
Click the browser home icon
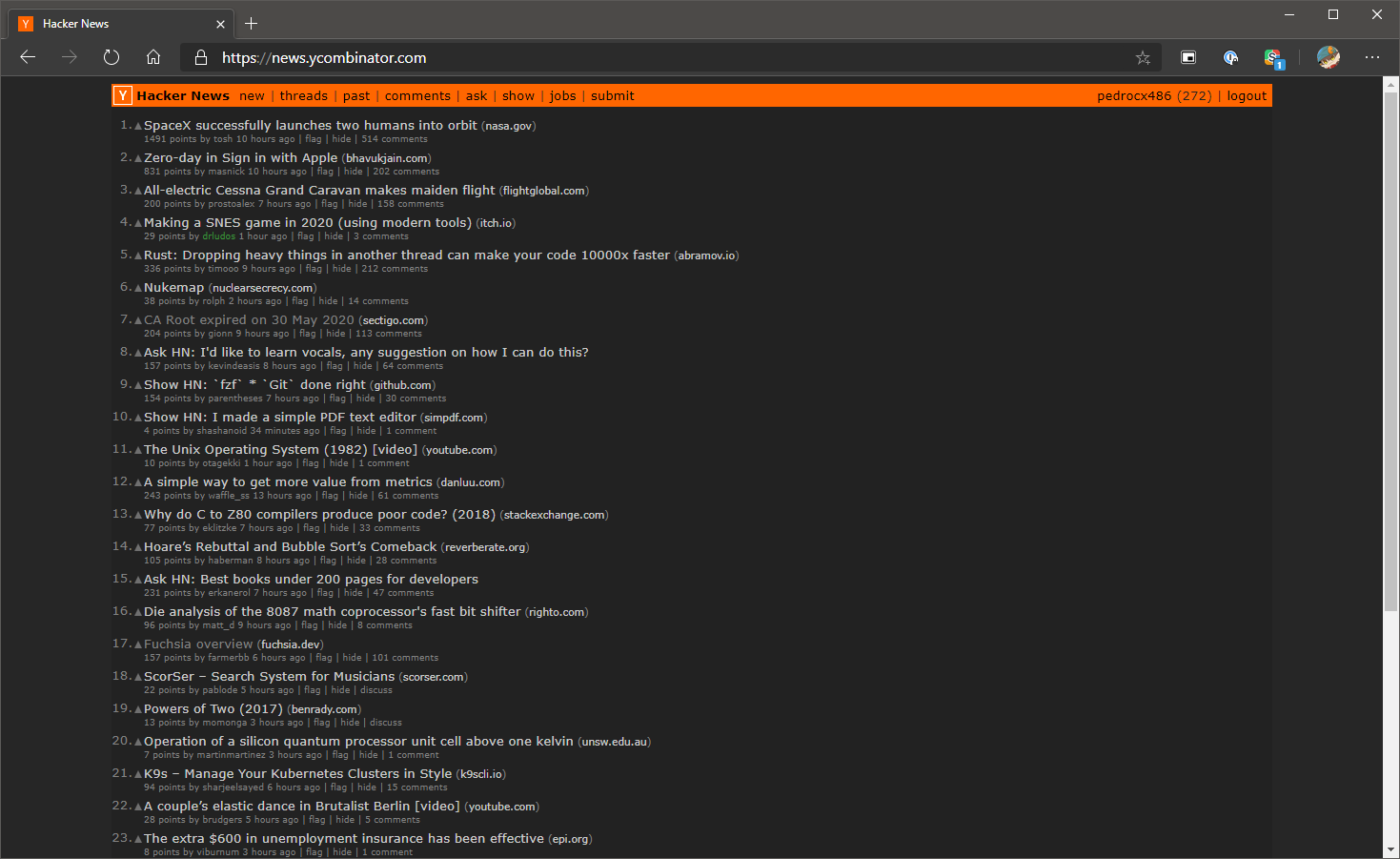click(x=153, y=57)
